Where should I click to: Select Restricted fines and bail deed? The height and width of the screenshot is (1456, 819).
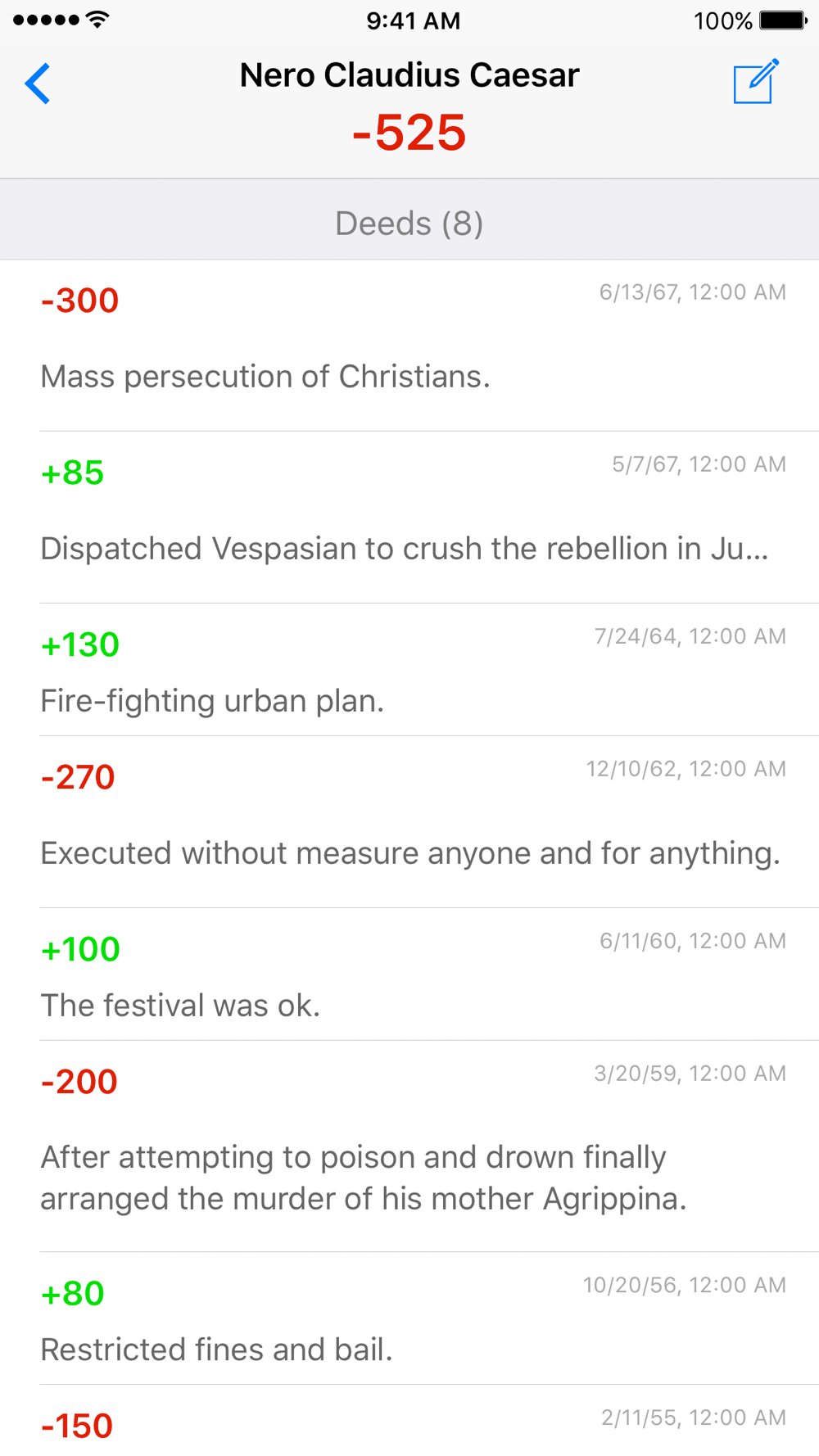409,1318
